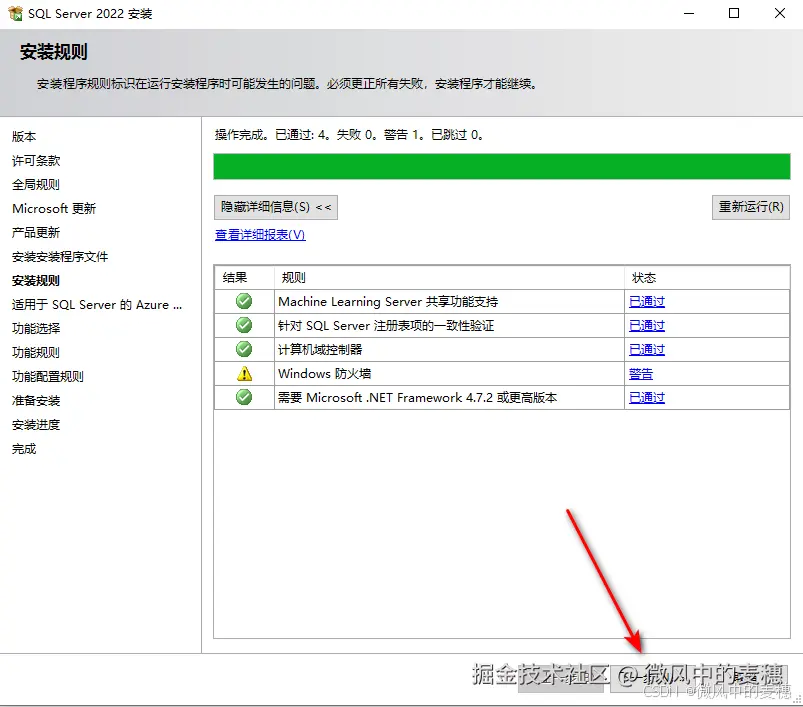Image resolution: width=803 pixels, height=707 pixels.
Task: Click the green check icon beside Machine Learning Server rule
Action: click(x=245, y=300)
